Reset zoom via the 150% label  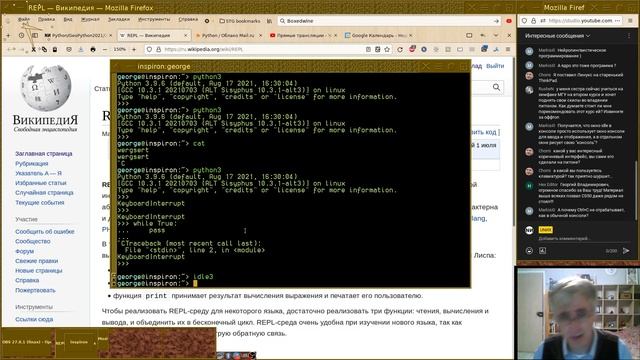click(120, 49)
